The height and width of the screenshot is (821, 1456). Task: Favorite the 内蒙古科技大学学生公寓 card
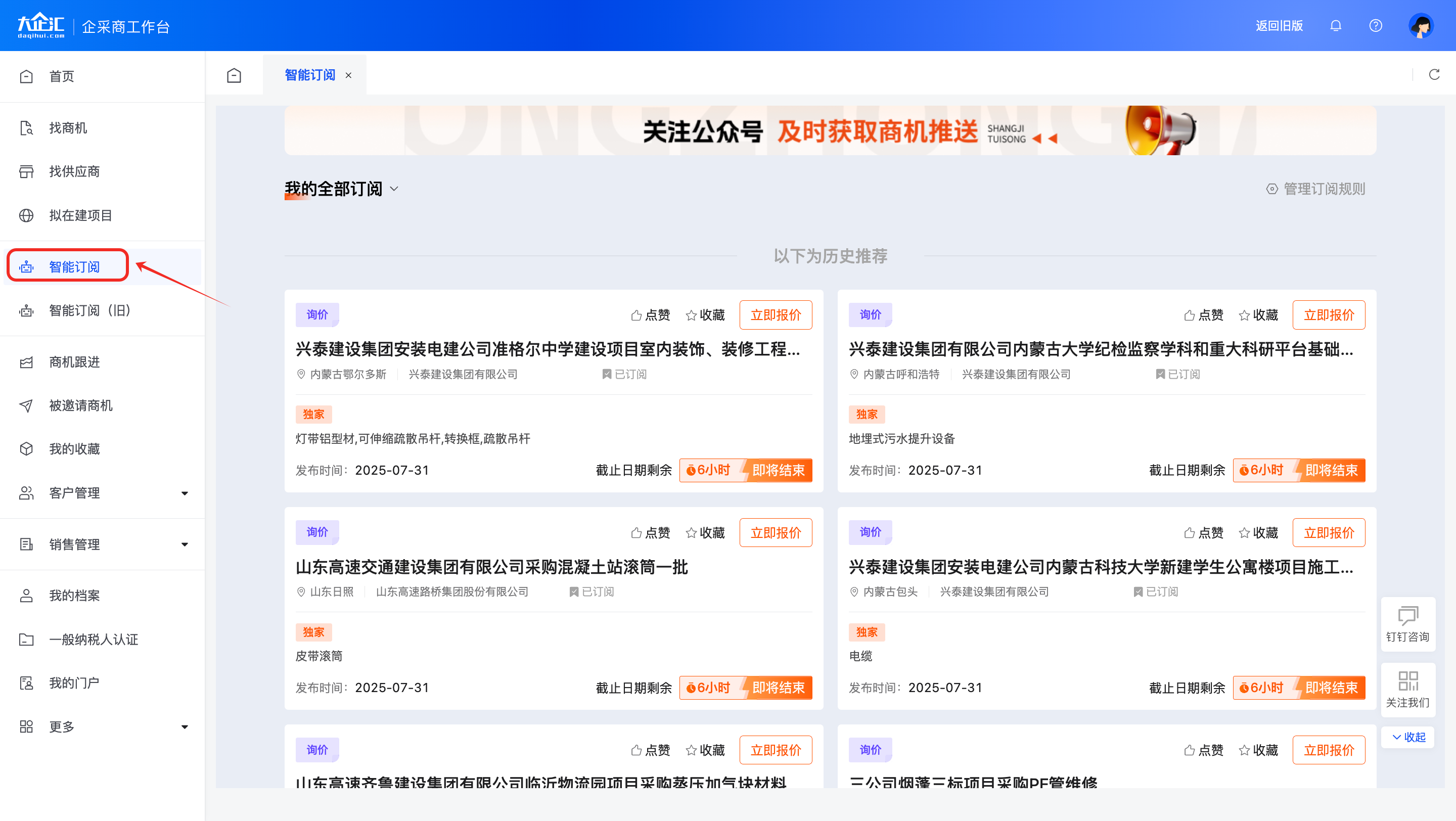[x=1258, y=532]
